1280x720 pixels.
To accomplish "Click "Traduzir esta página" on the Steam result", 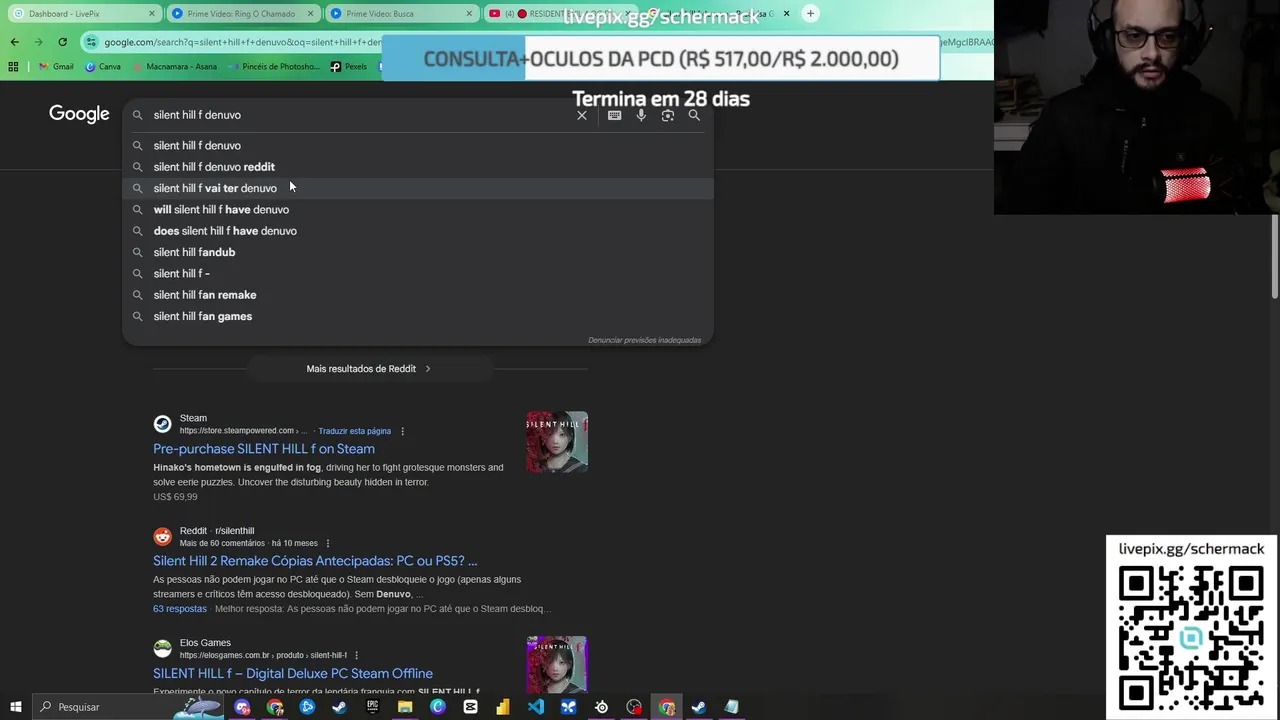I will pos(354,431).
